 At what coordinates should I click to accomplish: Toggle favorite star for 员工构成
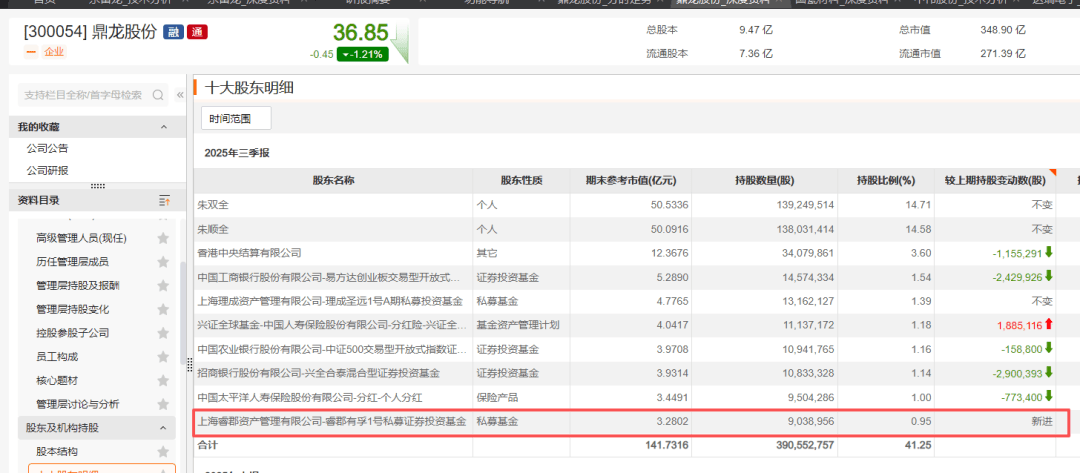click(x=162, y=357)
